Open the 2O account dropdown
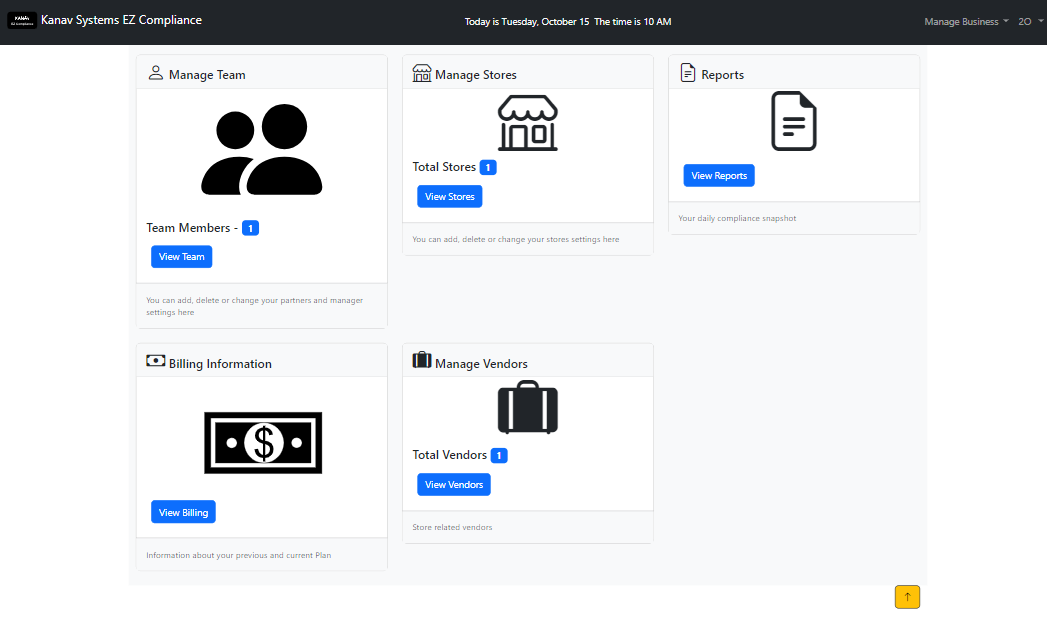The width and height of the screenshot is (1047, 638). coord(1029,20)
